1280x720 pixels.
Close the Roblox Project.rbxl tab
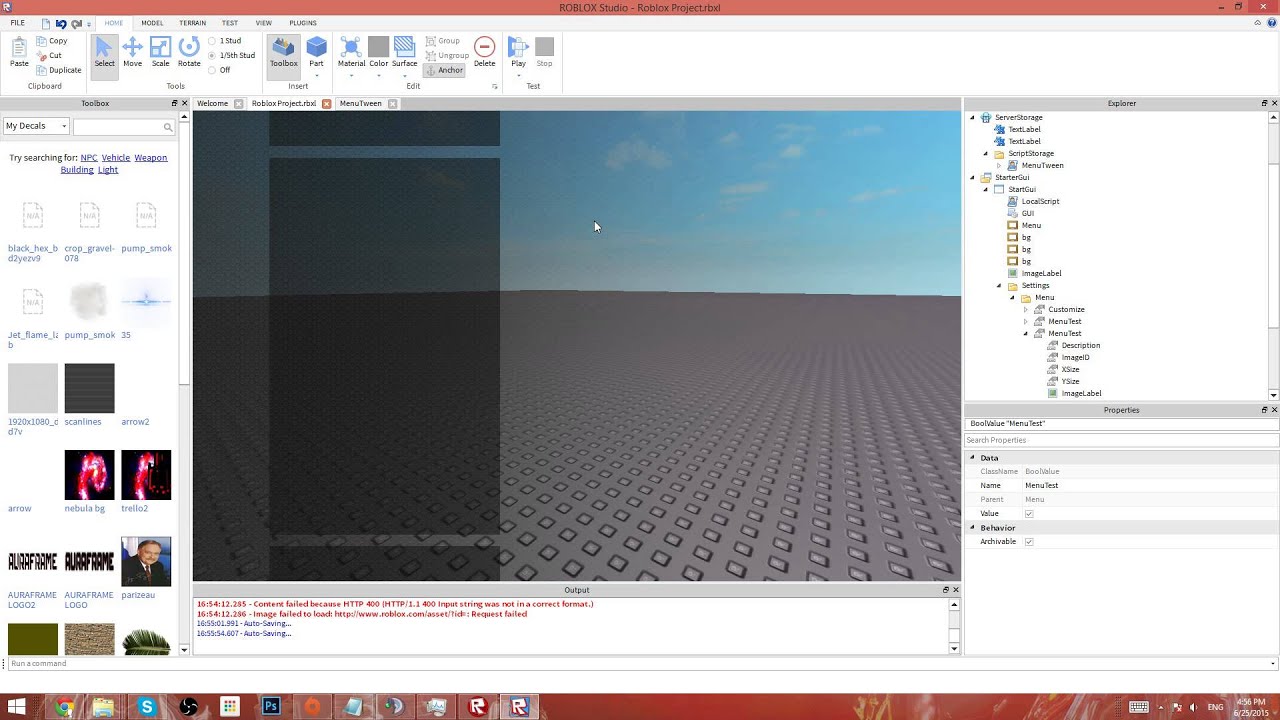(326, 104)
